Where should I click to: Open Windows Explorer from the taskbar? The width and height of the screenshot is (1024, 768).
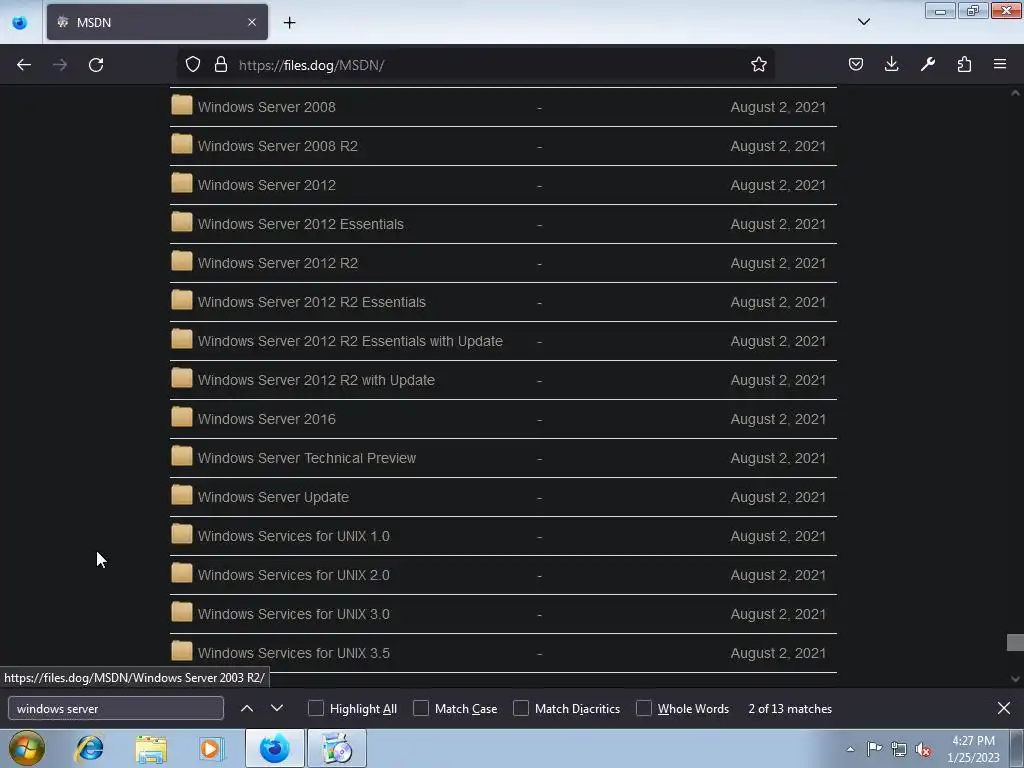pyautogui.click(x=151, y=748)
